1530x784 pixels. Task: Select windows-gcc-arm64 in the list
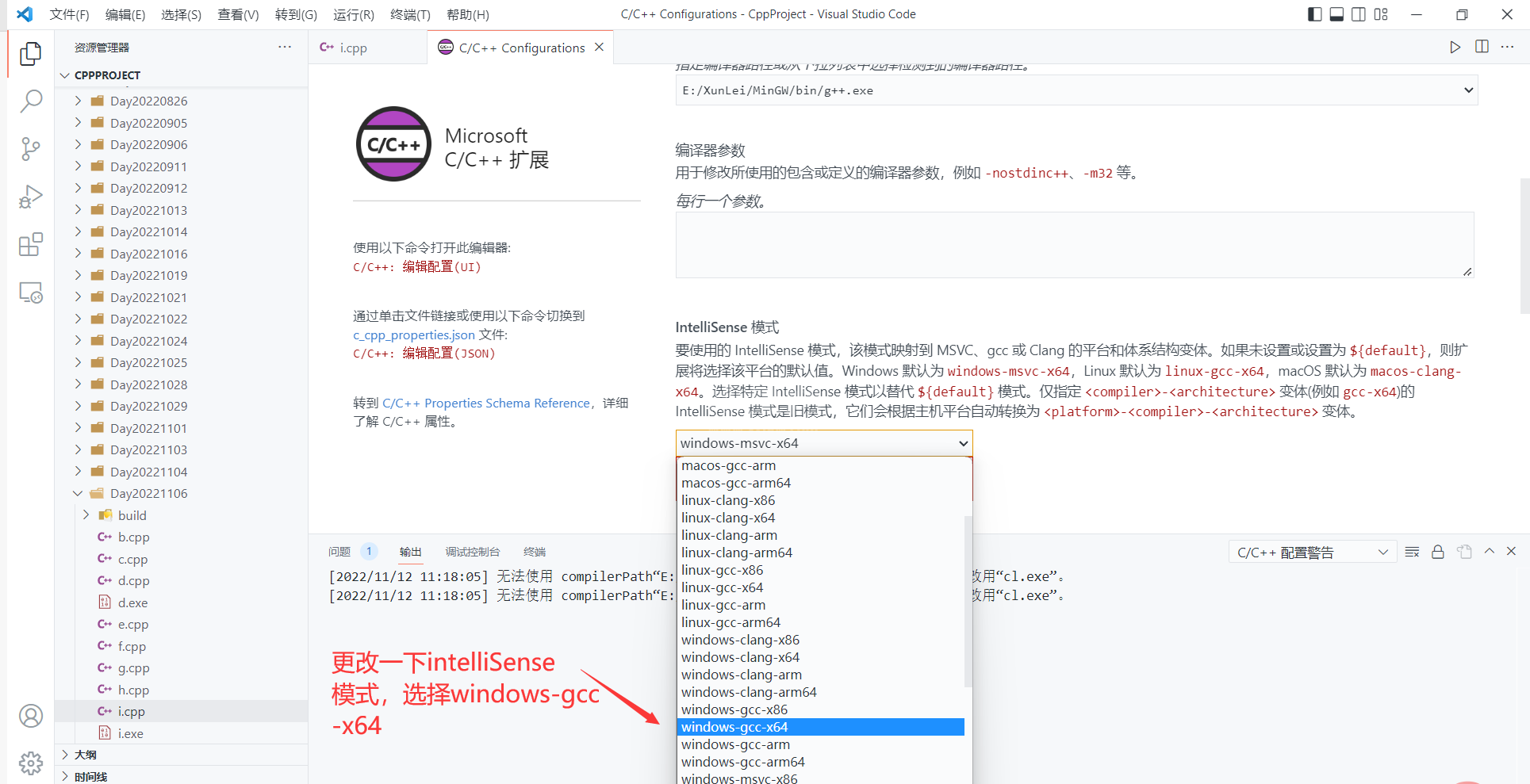tap(822, 762)
